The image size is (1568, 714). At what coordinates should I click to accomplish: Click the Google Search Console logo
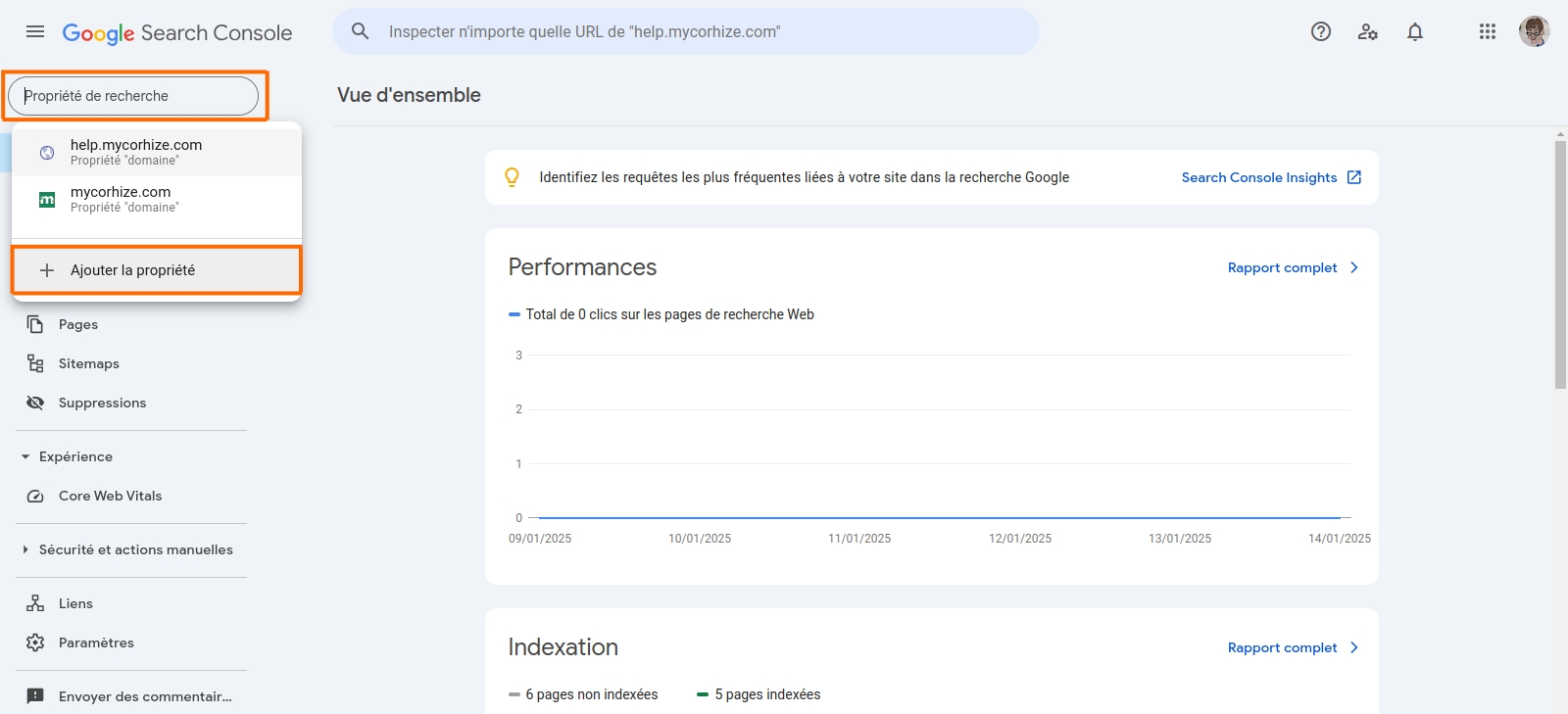(177, 32)
